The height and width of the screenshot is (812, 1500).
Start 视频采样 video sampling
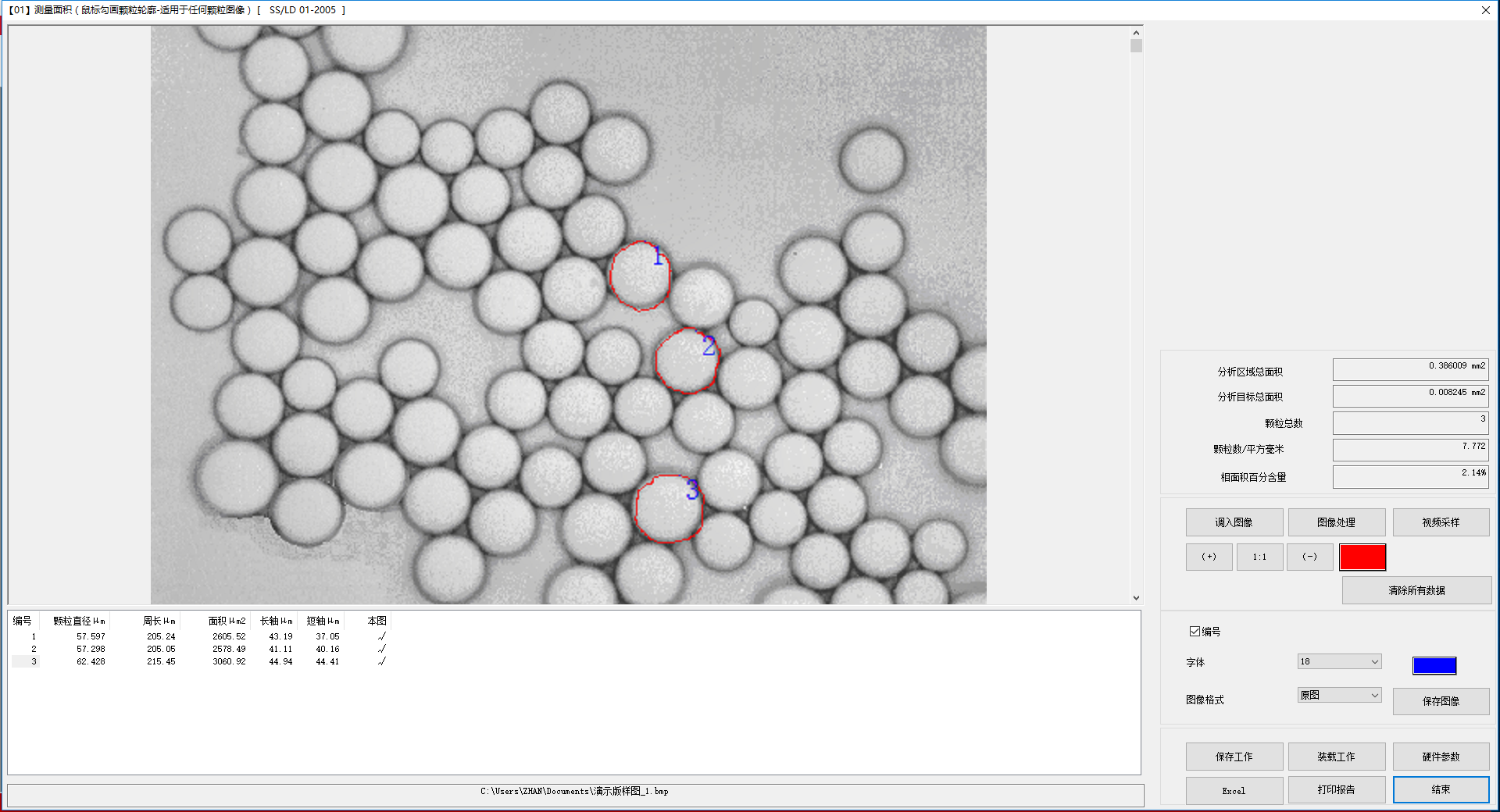[x=1441, y=522]
